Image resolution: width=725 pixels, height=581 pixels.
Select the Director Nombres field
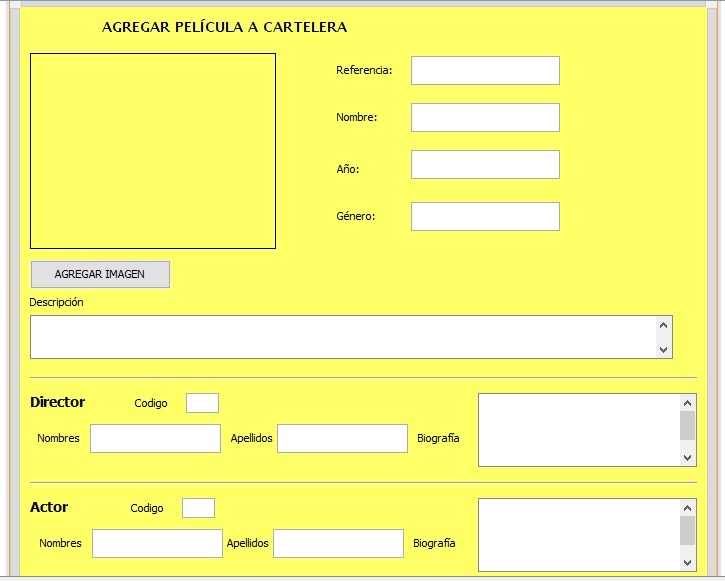coord(155,439)
